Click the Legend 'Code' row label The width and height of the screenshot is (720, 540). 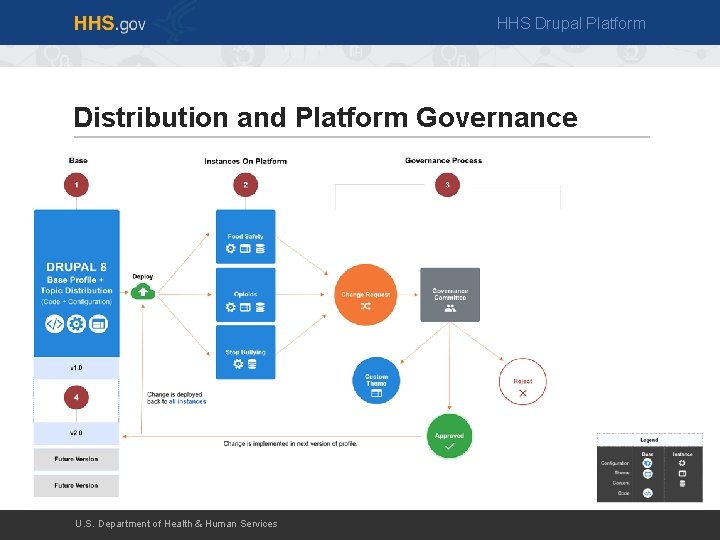623,493
